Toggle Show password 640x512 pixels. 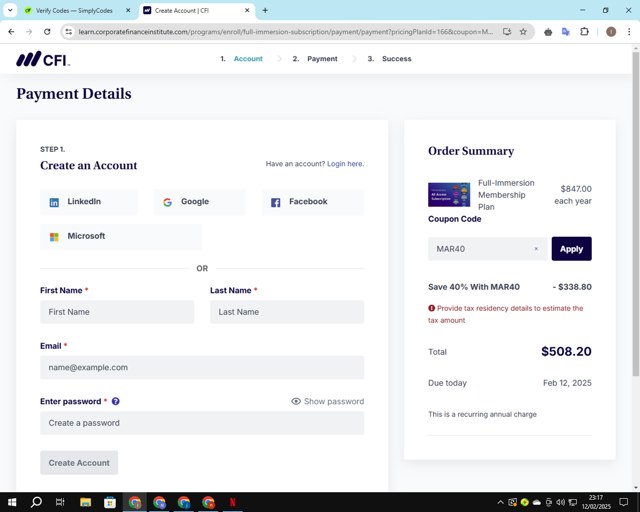[x=327, y=401]
